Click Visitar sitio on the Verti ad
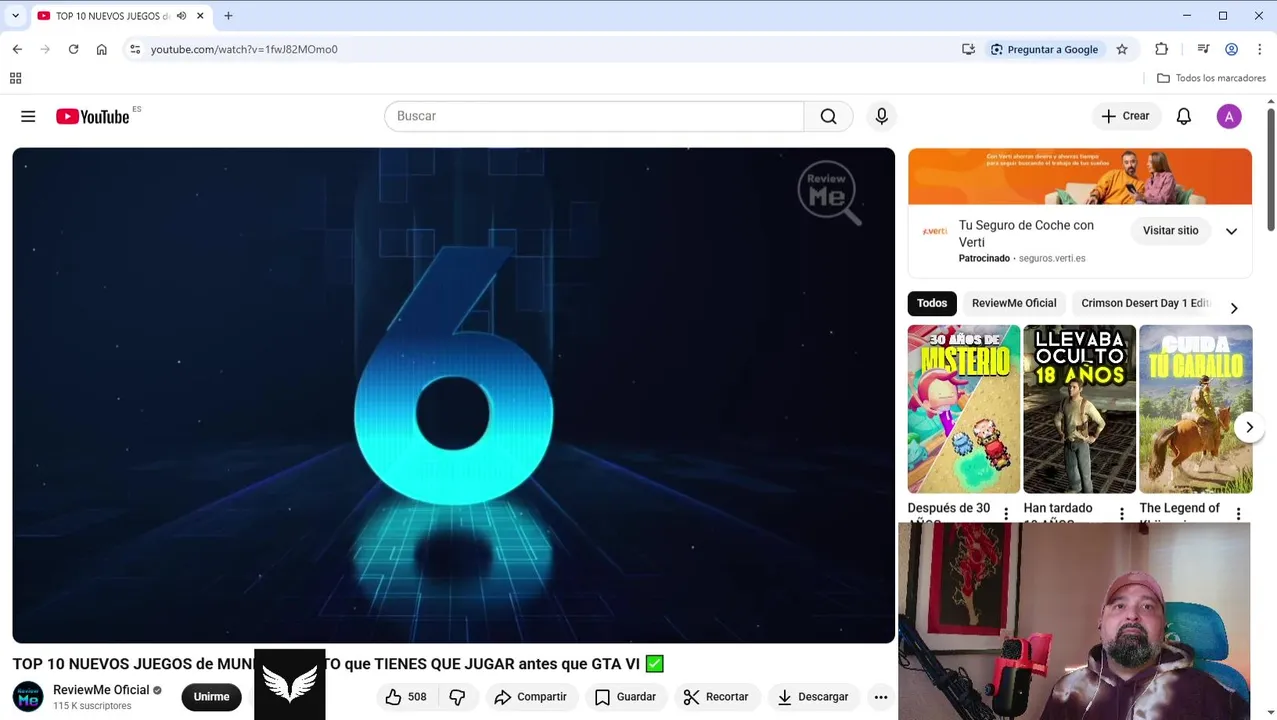Image resolution: width=1277 pixels, height=720 pixels. (x=1170, y=231)
